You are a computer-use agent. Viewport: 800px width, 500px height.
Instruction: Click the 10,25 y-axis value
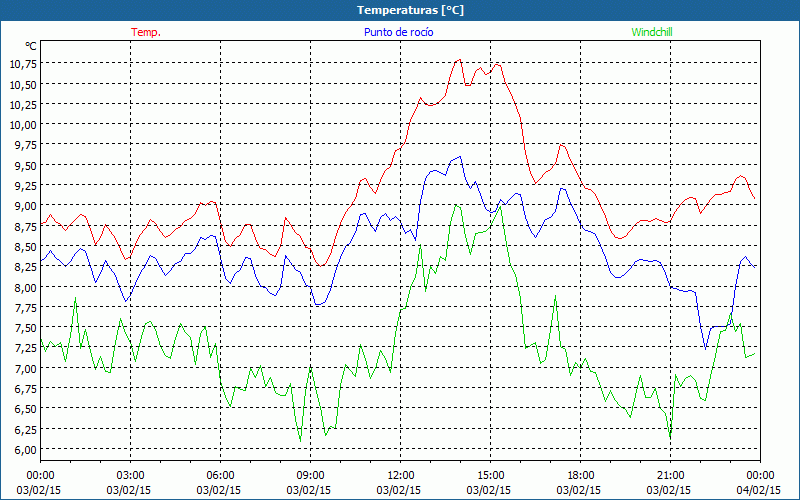click(x=22, y=105)
